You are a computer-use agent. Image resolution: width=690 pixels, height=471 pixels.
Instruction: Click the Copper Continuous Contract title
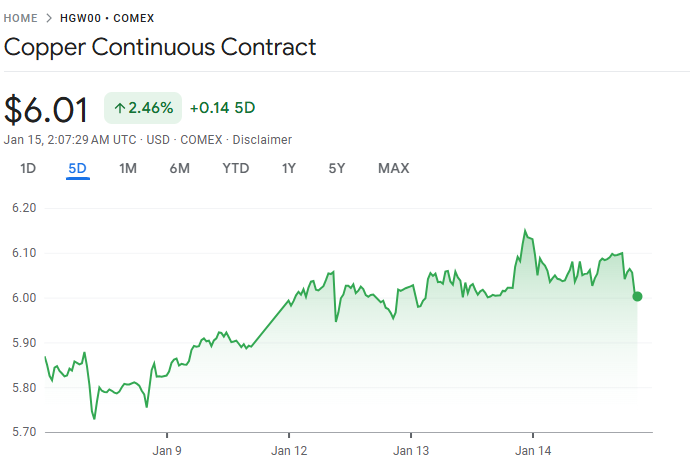(x=160, y=47)
